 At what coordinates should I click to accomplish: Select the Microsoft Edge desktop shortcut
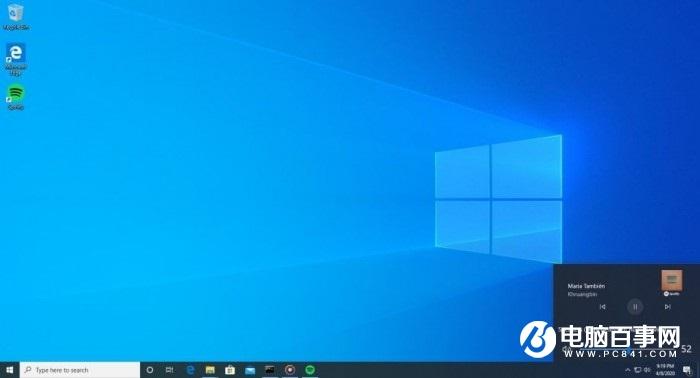pos(16,59)
